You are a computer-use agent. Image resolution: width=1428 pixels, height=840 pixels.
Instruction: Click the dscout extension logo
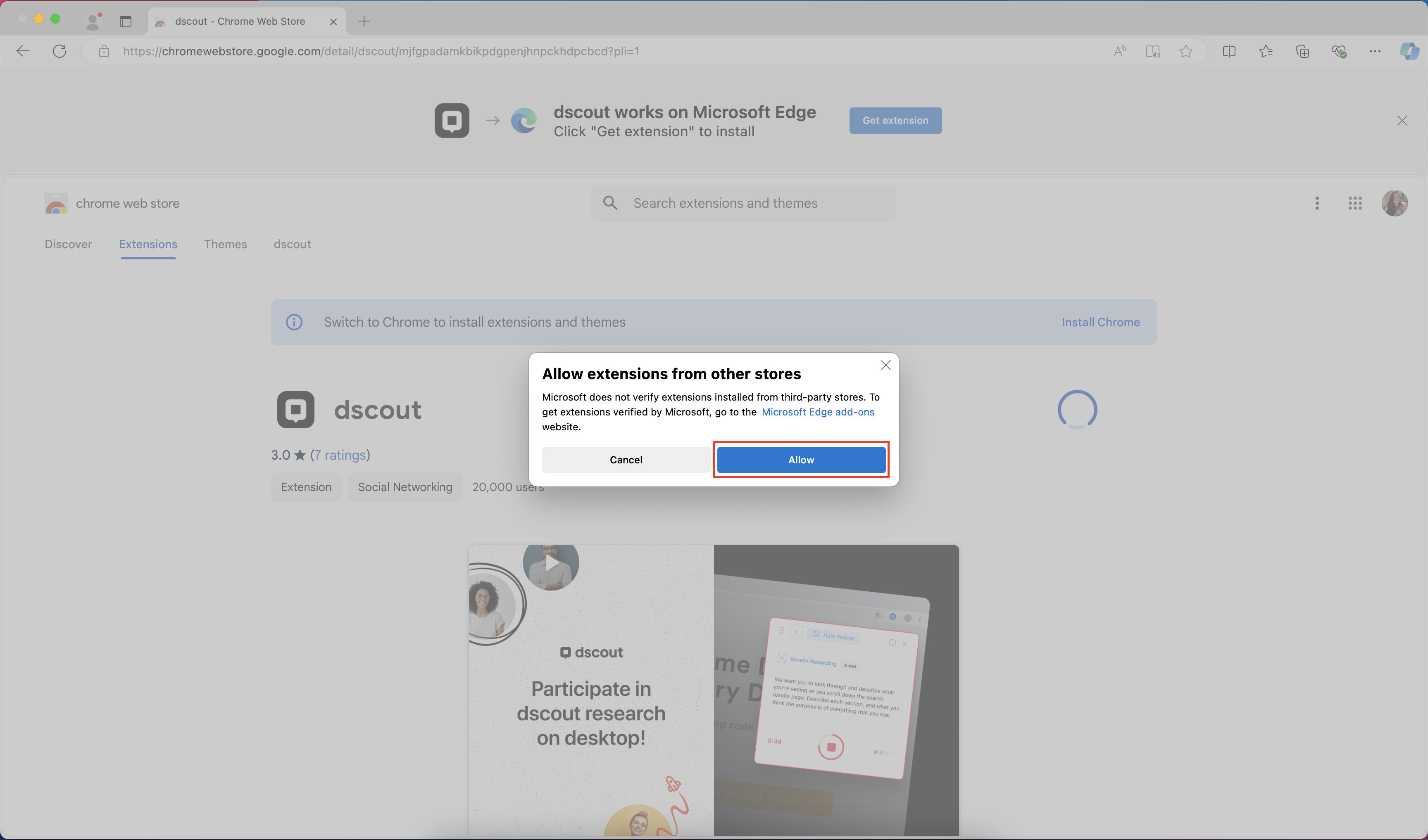(x=295, y=409)
